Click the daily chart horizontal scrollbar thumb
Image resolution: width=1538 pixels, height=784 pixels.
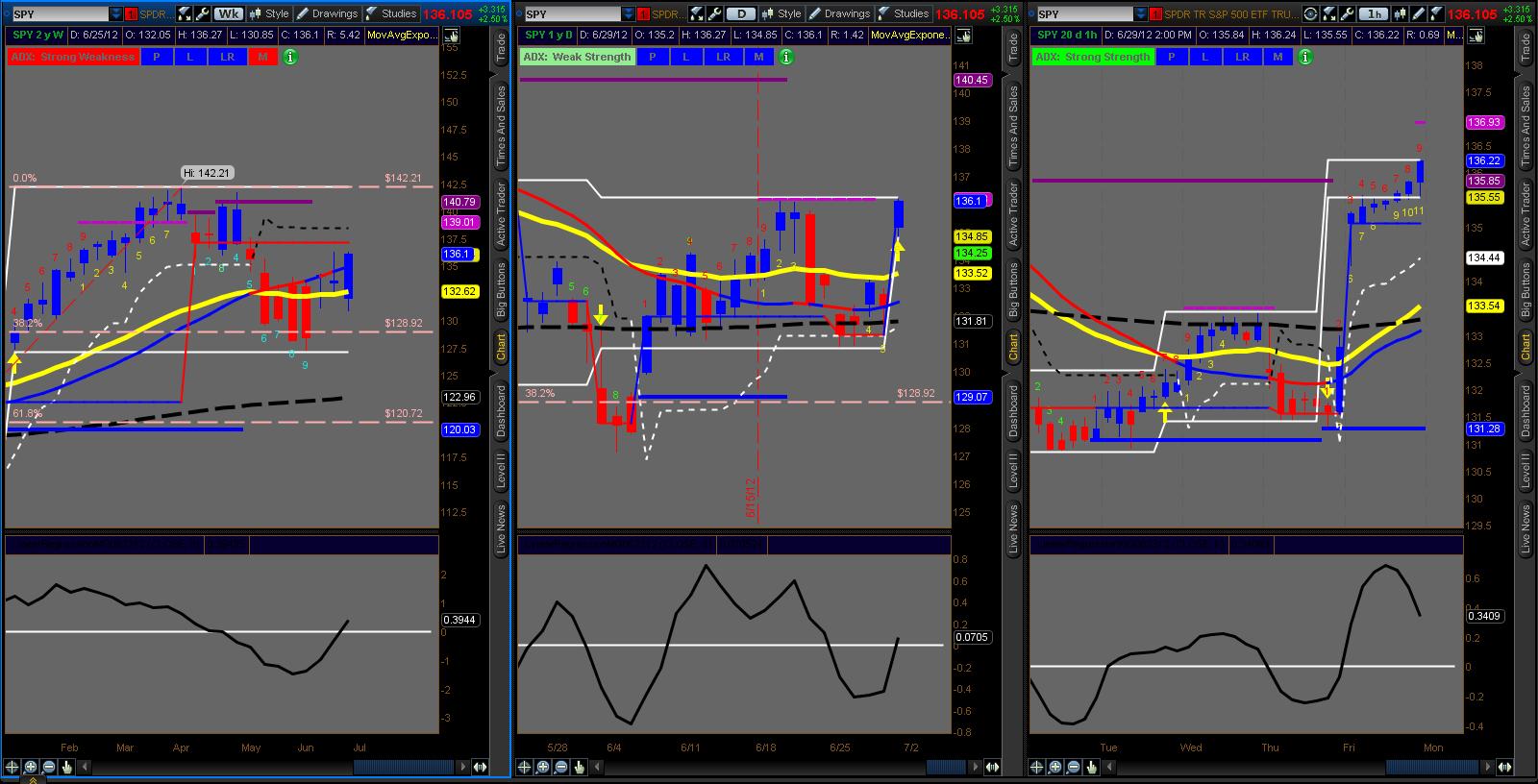(x=946, y=767)
